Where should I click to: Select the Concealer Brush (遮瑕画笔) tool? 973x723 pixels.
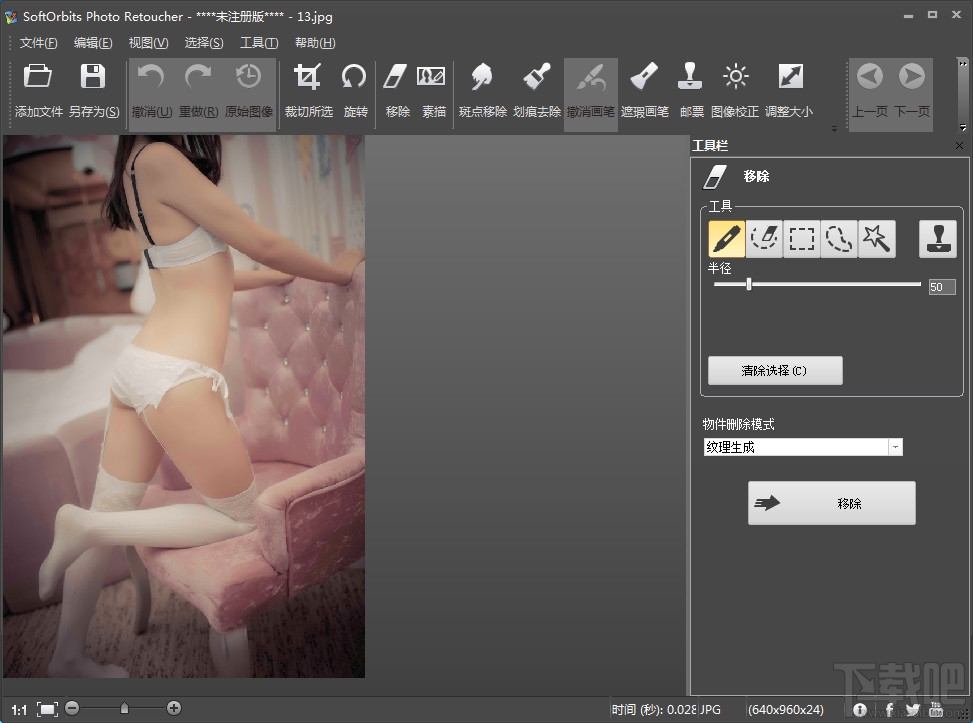coord(644,77)
